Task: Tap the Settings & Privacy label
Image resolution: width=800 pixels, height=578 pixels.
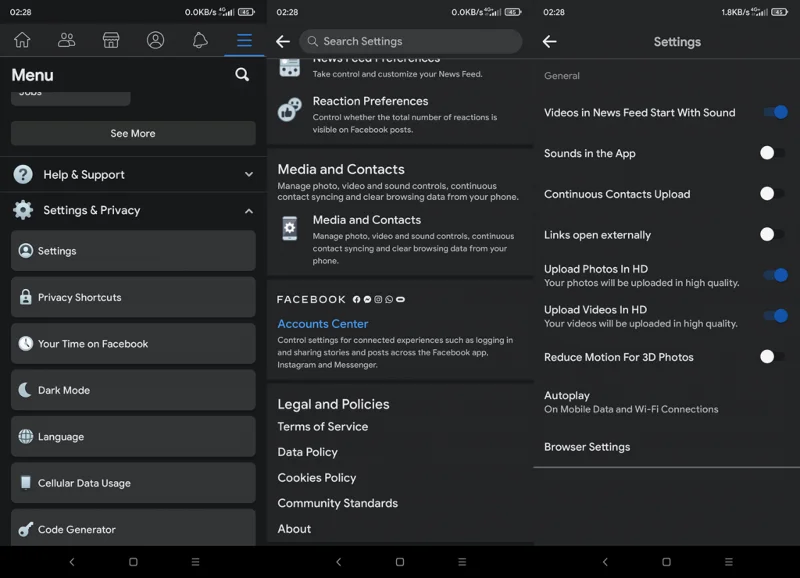Action: tap(92, 210)
